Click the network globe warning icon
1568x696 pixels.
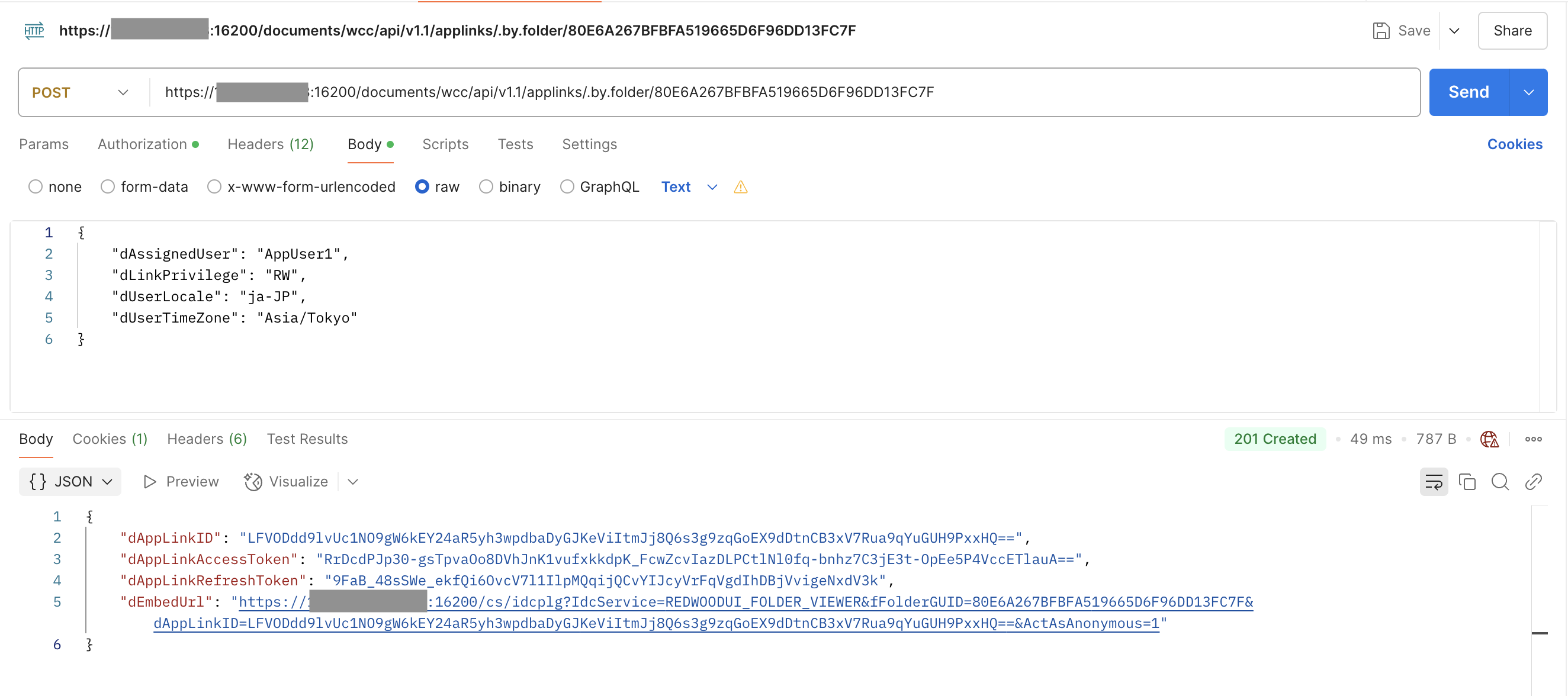pyautogui.click(x=1489, y=439)
